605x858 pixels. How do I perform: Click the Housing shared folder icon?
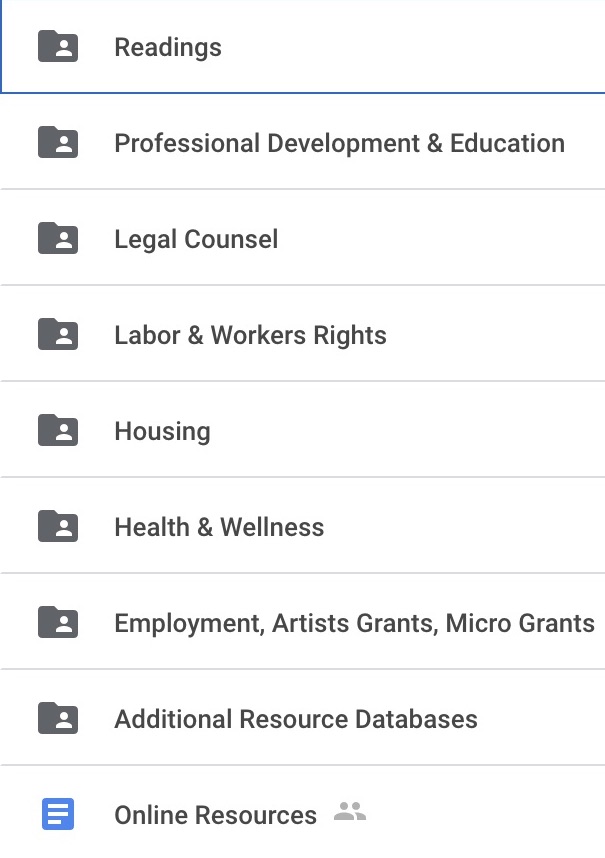pos(58,430)
